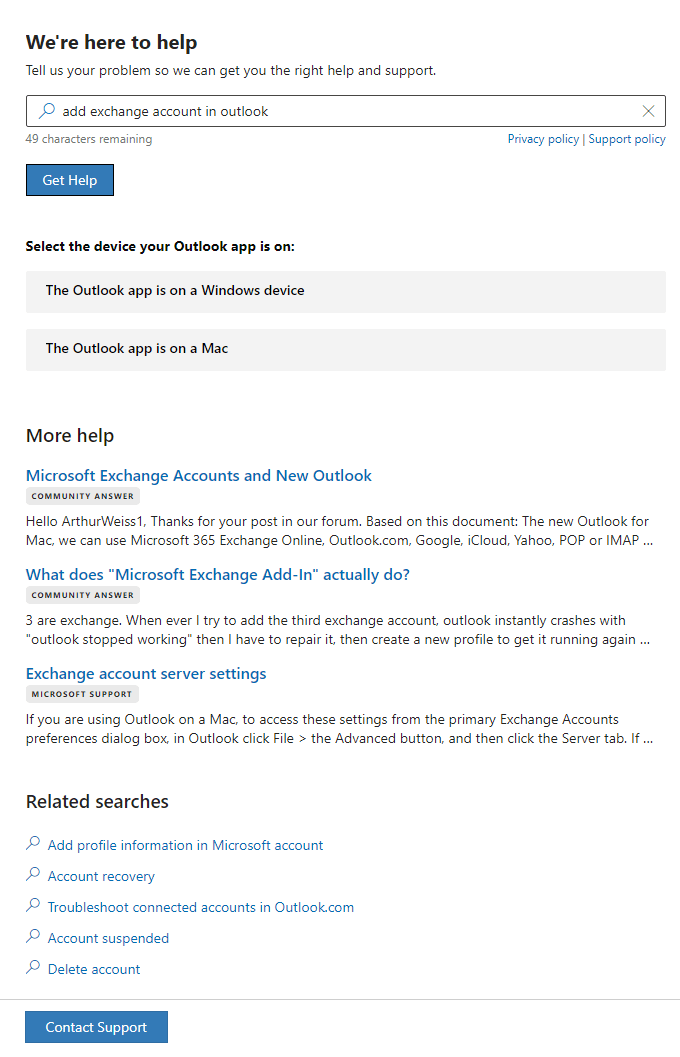Select the Account recovery related search
This screenshot has height=1057, width=680.
tap(102, 877)
